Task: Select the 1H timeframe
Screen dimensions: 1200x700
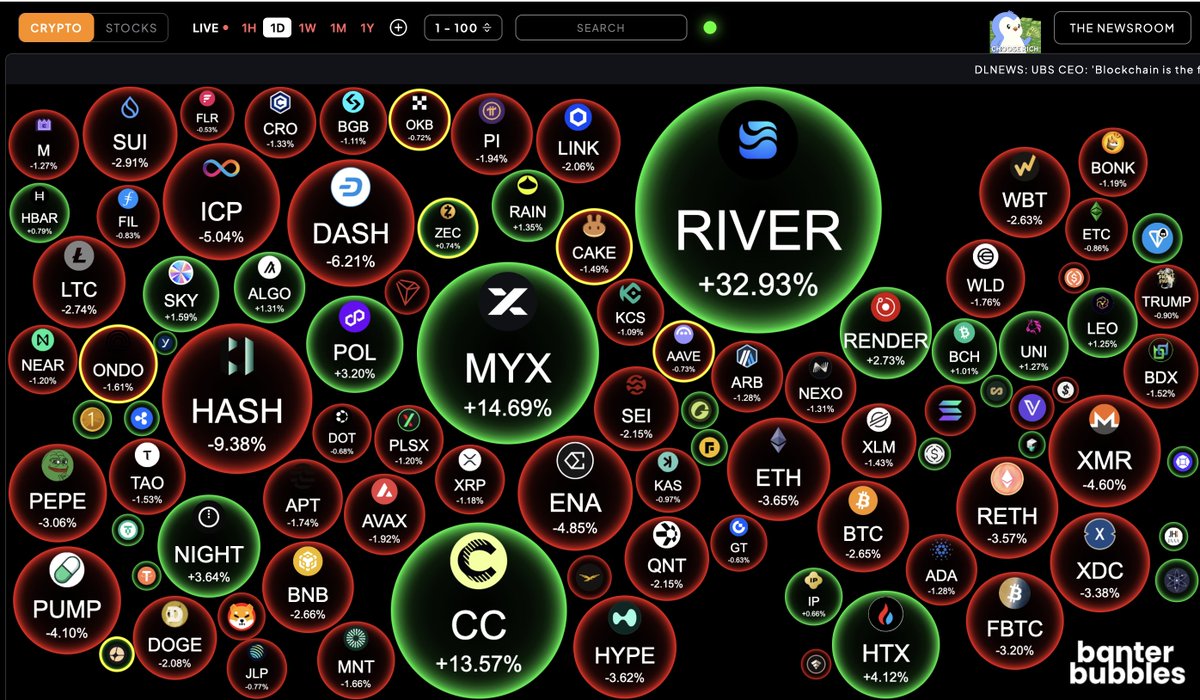Action: [x=249, y=28]
